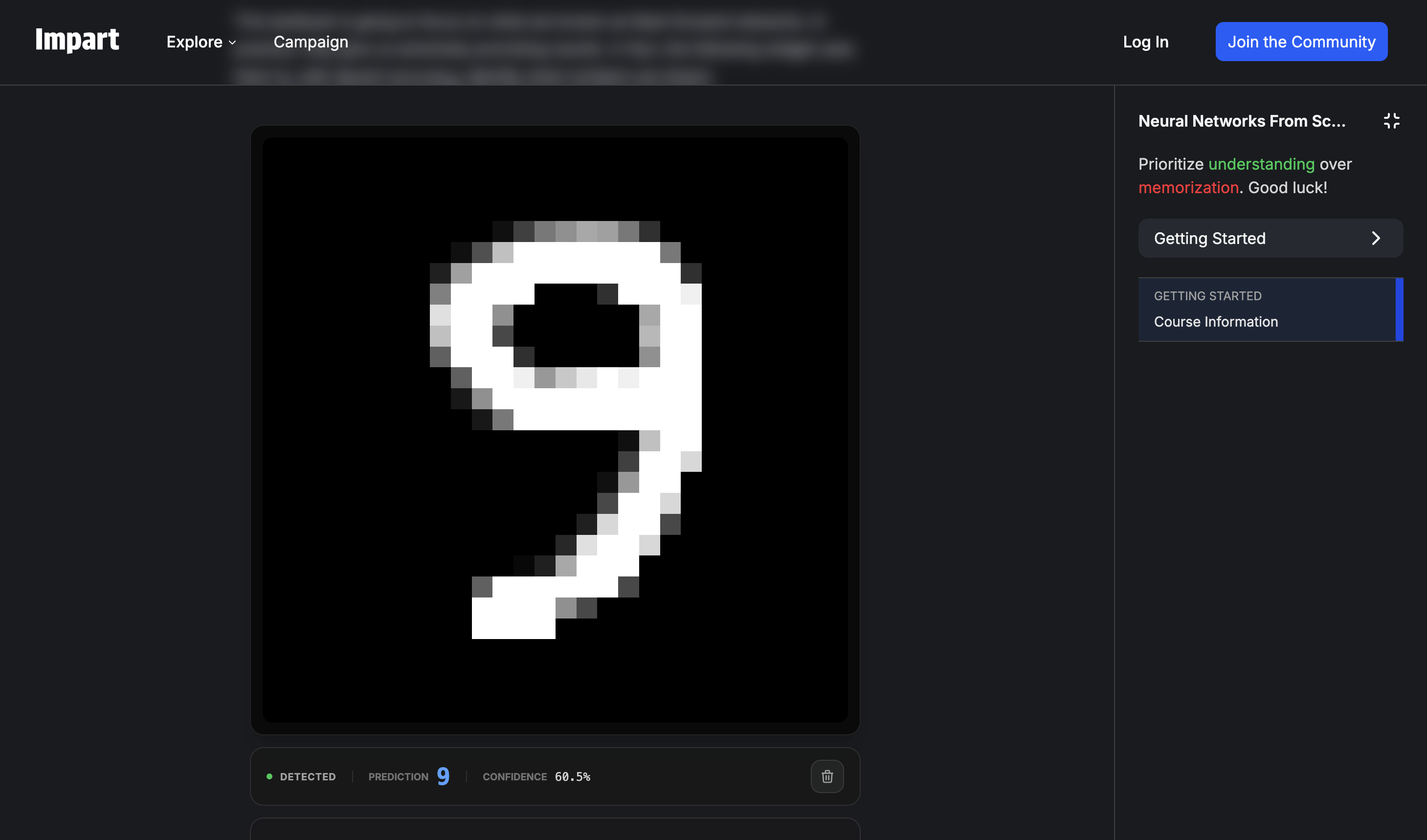1427x840 pixels.
Task: Click the chevron on the Getting Started card
Action: 1376,238
